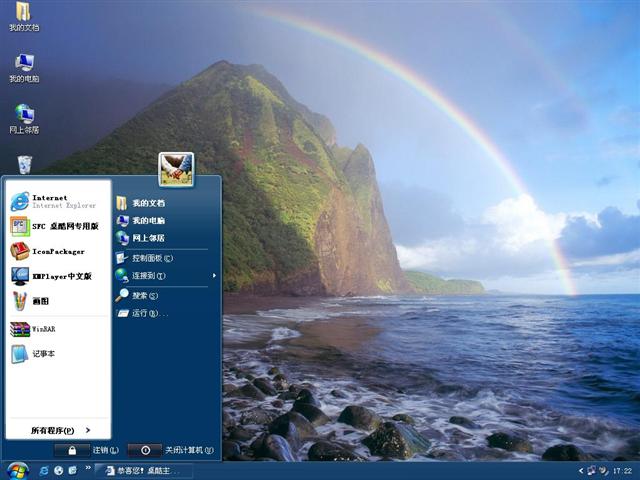Viewport: 640px width, 480px height.
Task: Start 画图 (Paint) from the Start menu
Action: (58, 301)
